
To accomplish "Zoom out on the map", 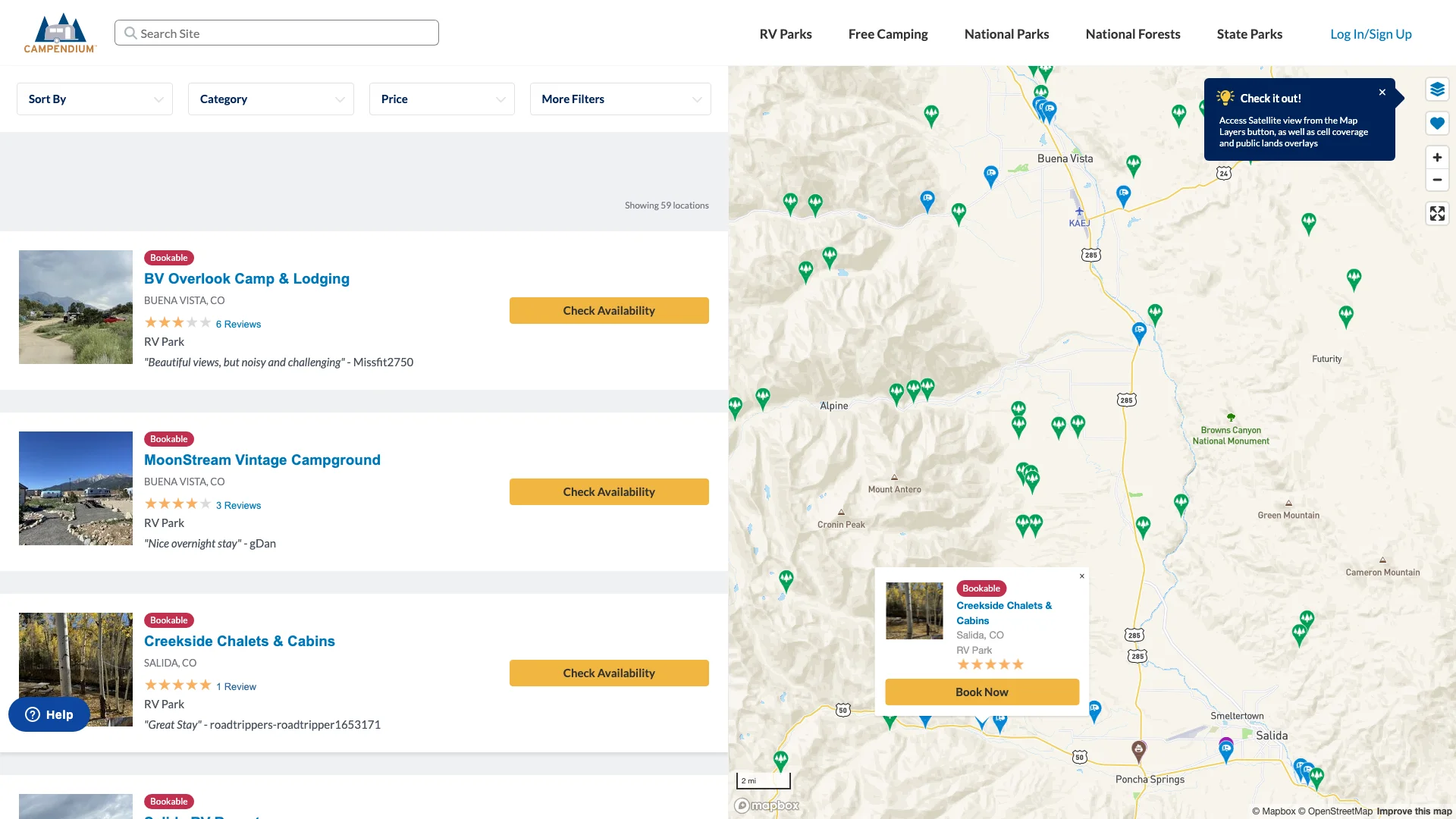I will (1437, 180).
